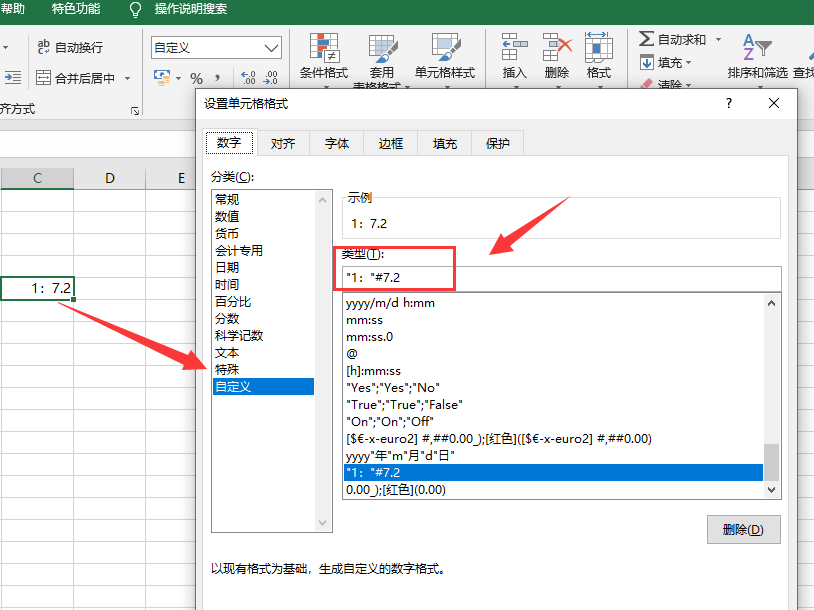
Task: Toggle Wrap Text (自动换行)
Action: 70,47
